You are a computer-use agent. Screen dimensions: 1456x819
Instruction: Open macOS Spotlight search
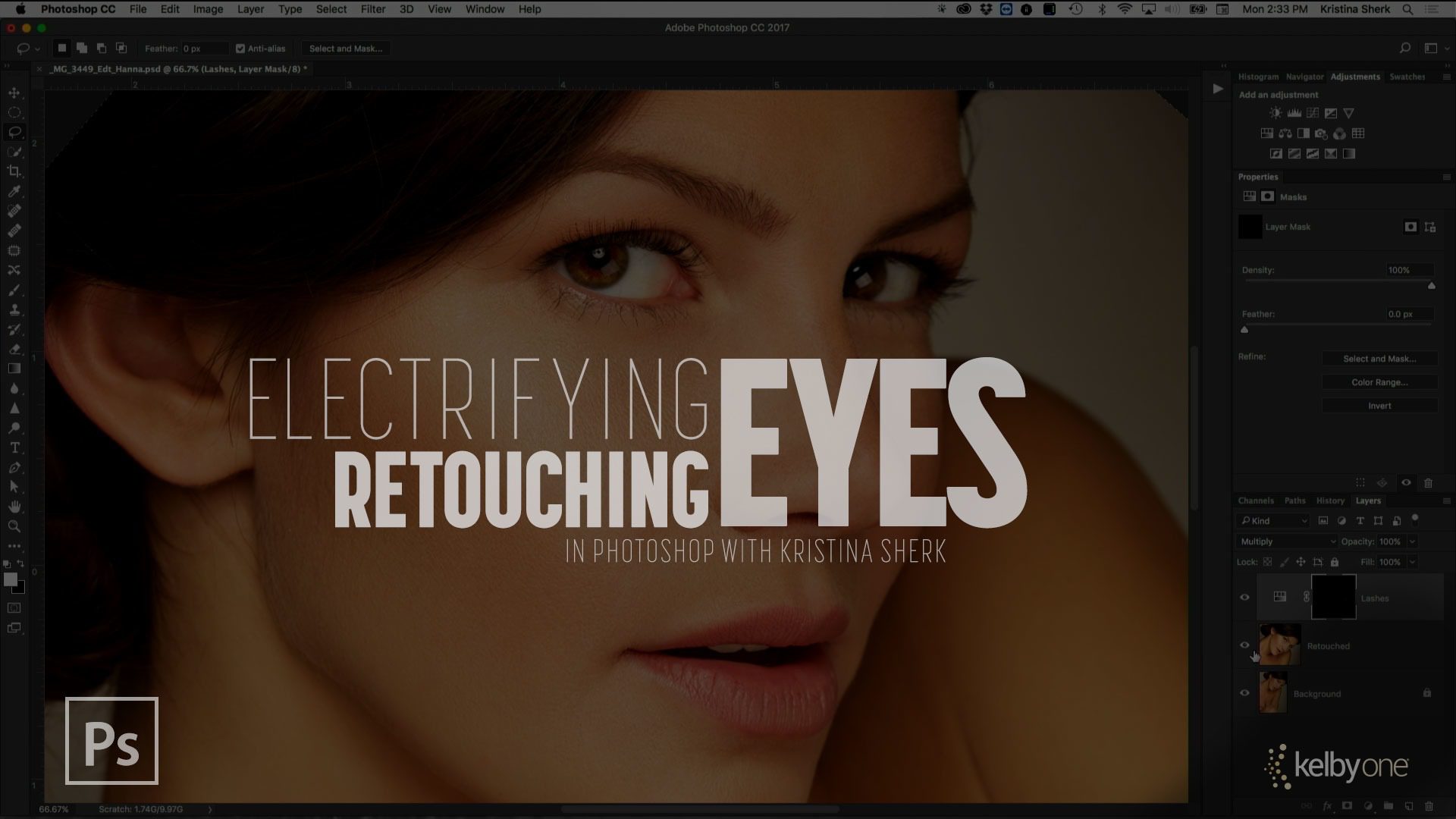click(1407, 9)
